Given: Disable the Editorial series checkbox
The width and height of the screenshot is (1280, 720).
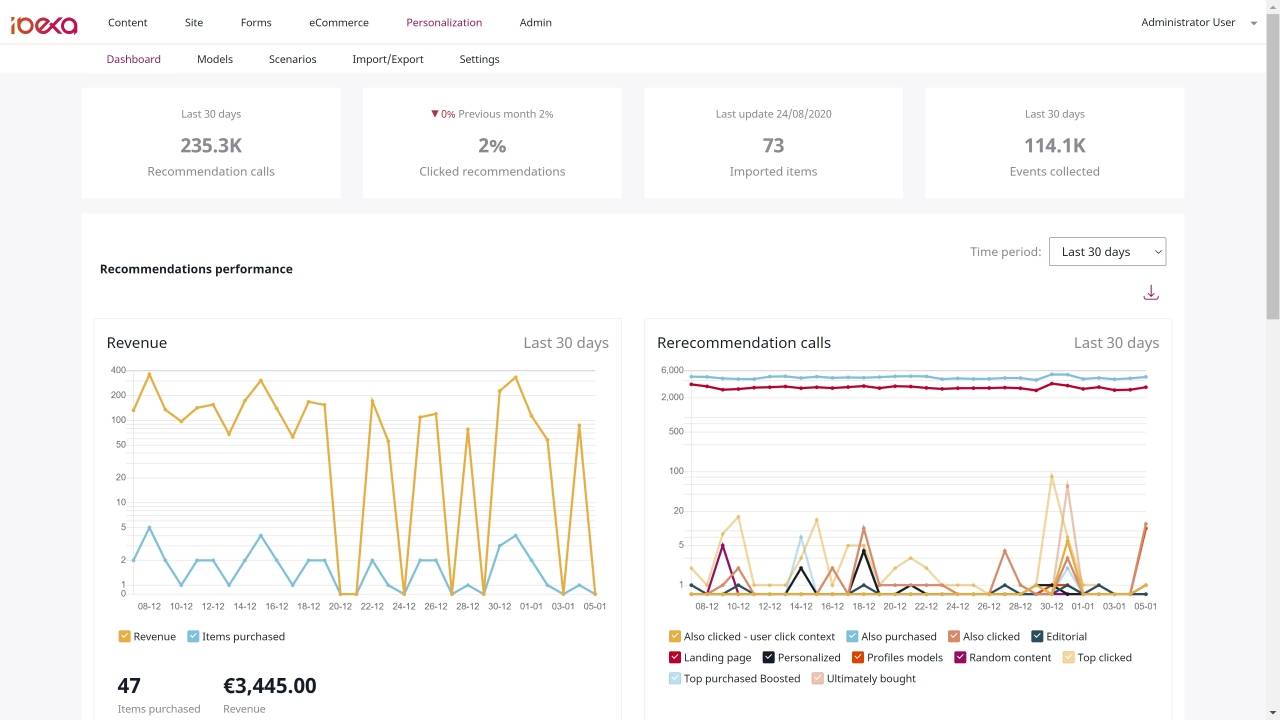Looking at the screenshot, I should [1037, 636].
